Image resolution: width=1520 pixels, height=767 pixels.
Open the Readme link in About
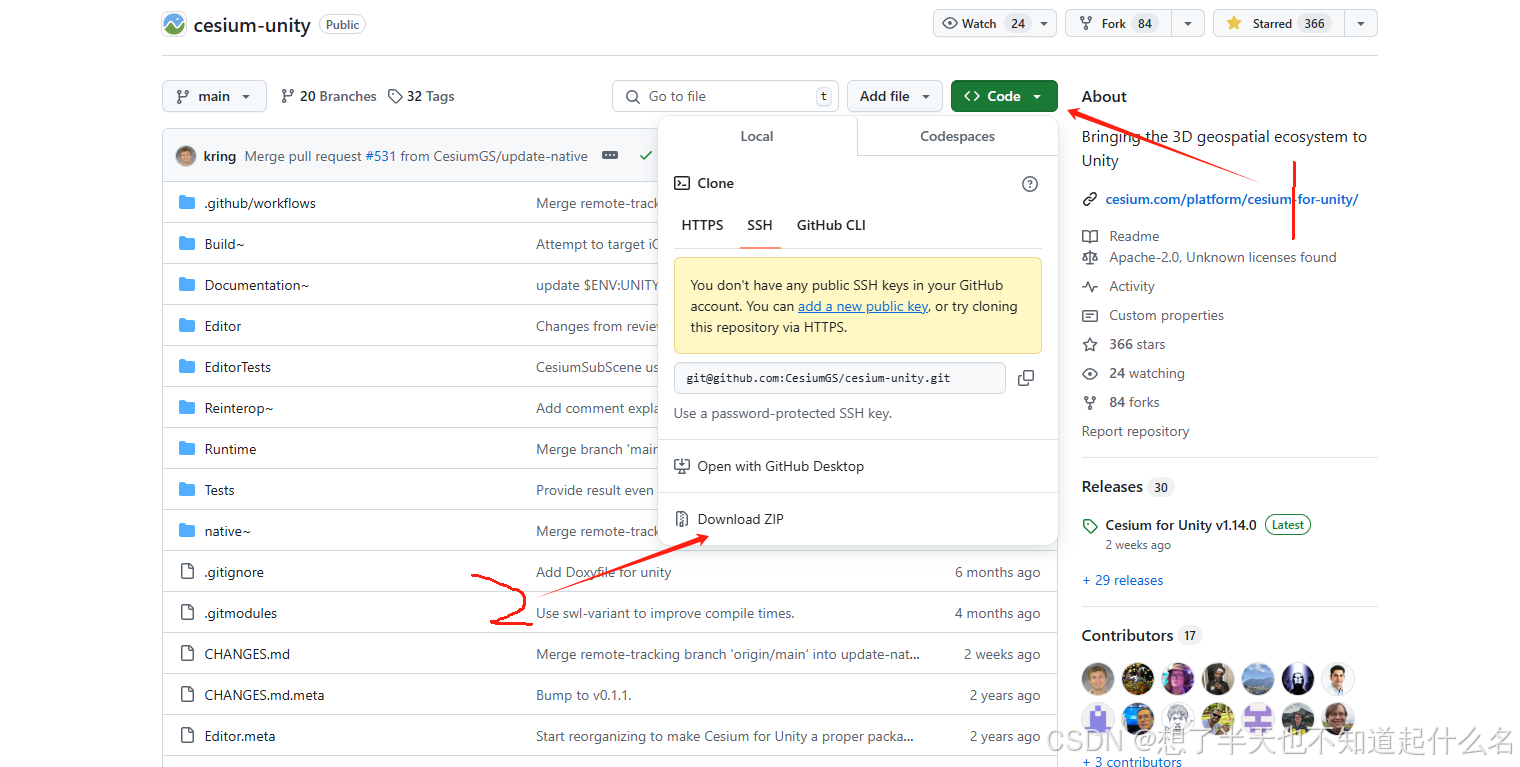click(1134, 236)
